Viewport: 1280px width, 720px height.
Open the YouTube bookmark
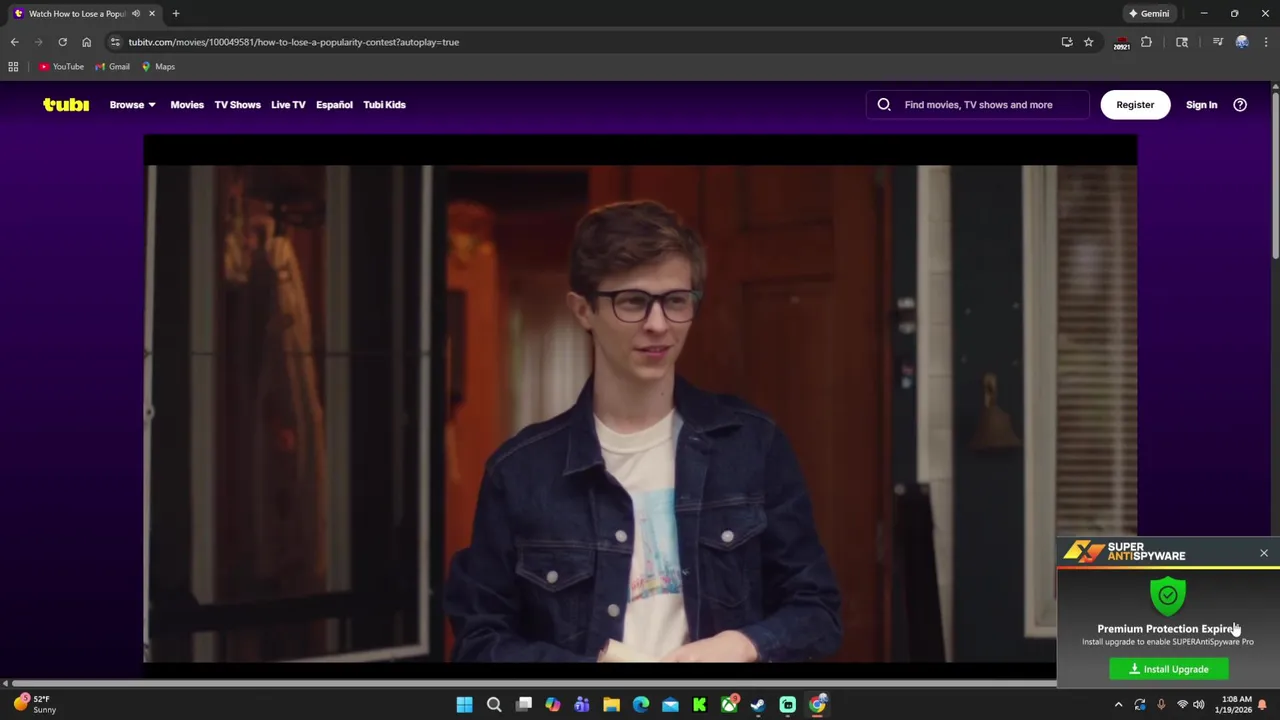tap(61, 67)
